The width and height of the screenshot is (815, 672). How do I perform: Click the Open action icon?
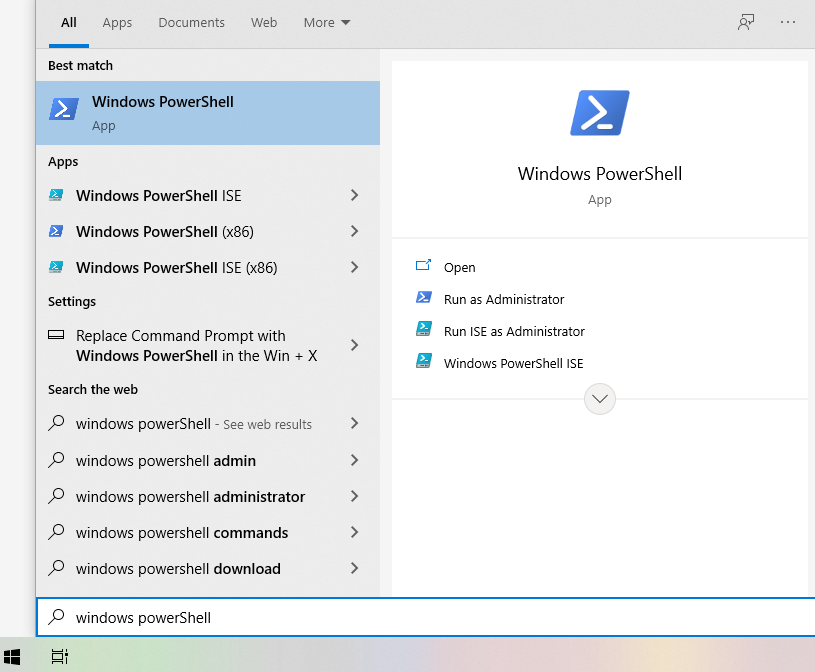pyautogui.click(x=424, y=267)
